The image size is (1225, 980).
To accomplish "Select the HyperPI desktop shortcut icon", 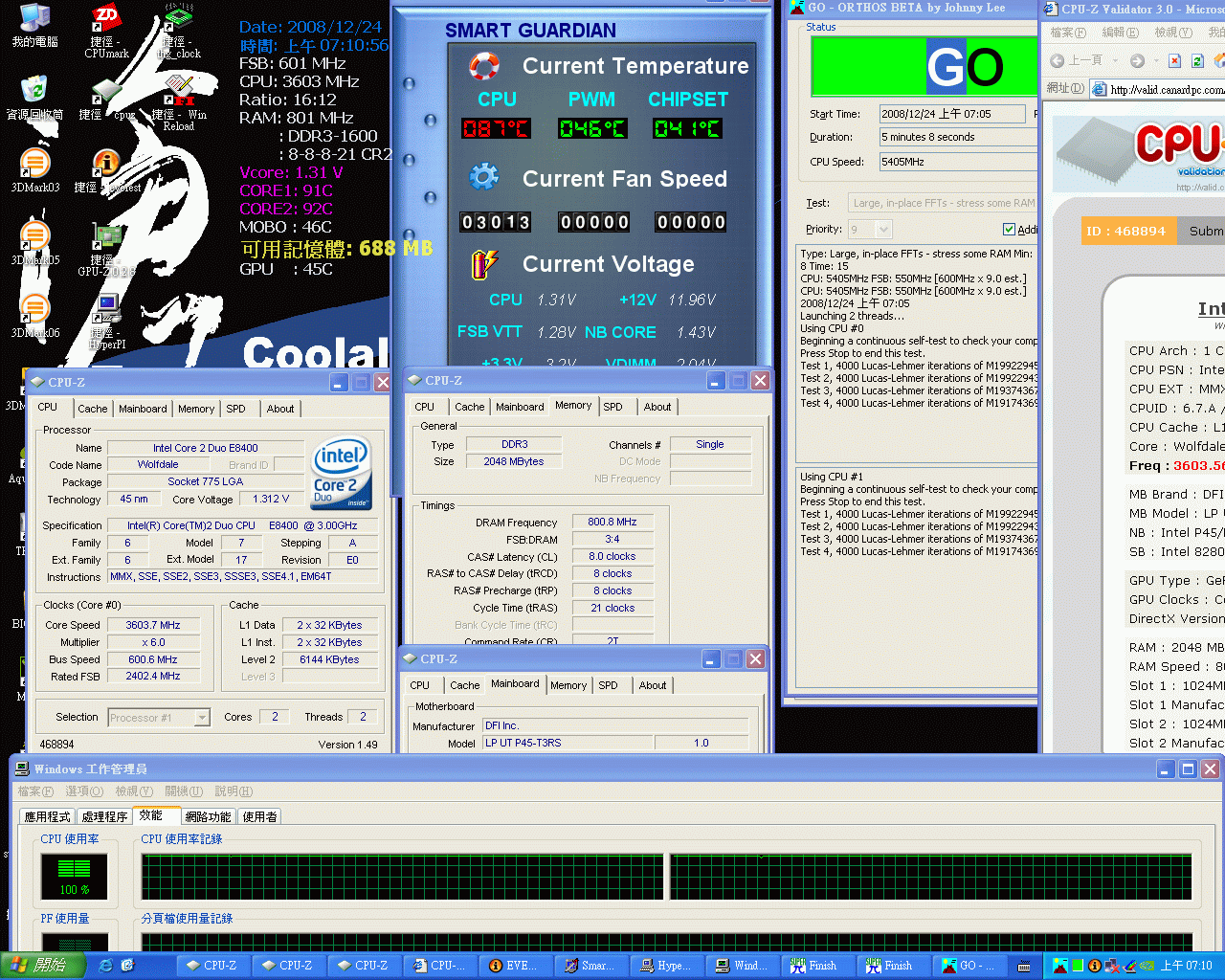I will pos(106,322).
